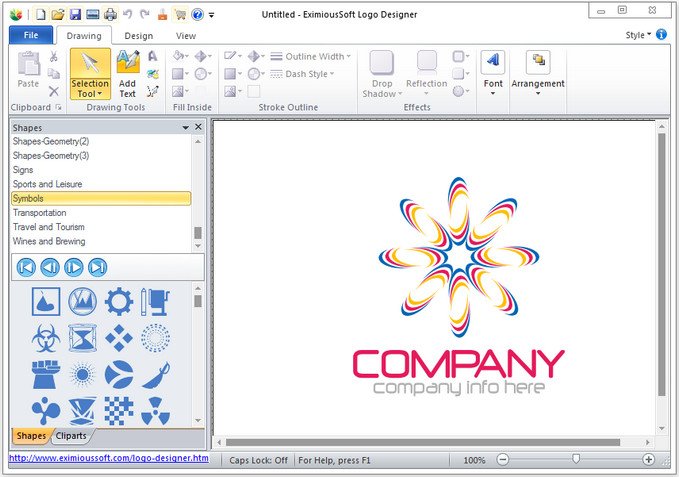The width and height of the screenshot is (679, 477).
Task: Click the New document icon in quick toolbar
Action: (x=40, y=15)
